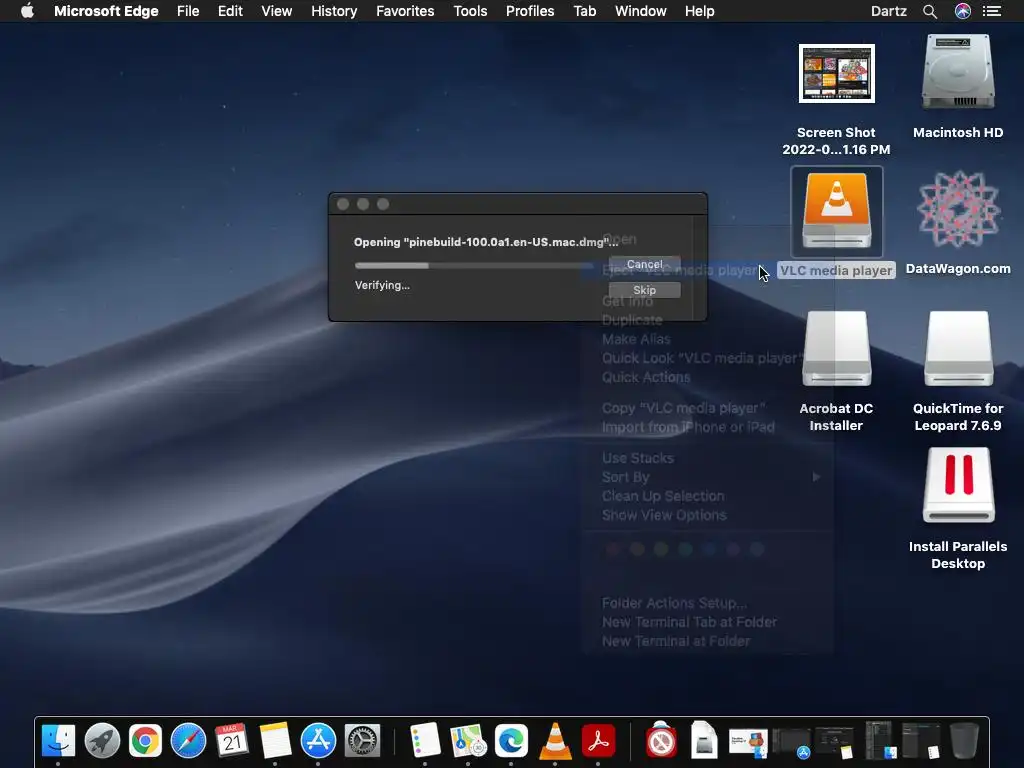Skip the dmg verification
The height and width of the screenshot is (768, 1024).
click(x=645, y=290)
